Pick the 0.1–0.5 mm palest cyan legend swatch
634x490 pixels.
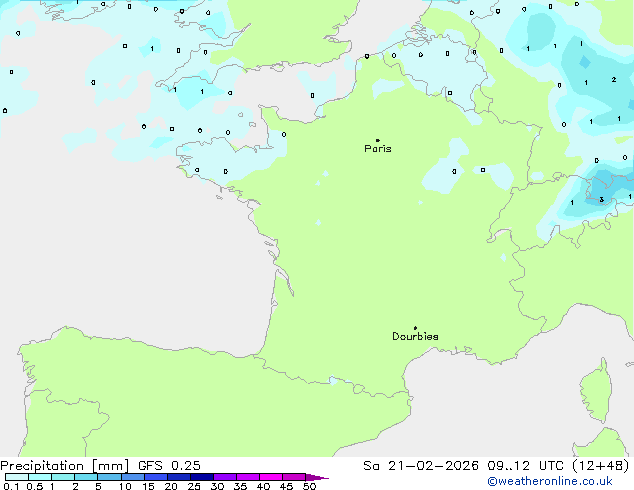click(17, 477)
